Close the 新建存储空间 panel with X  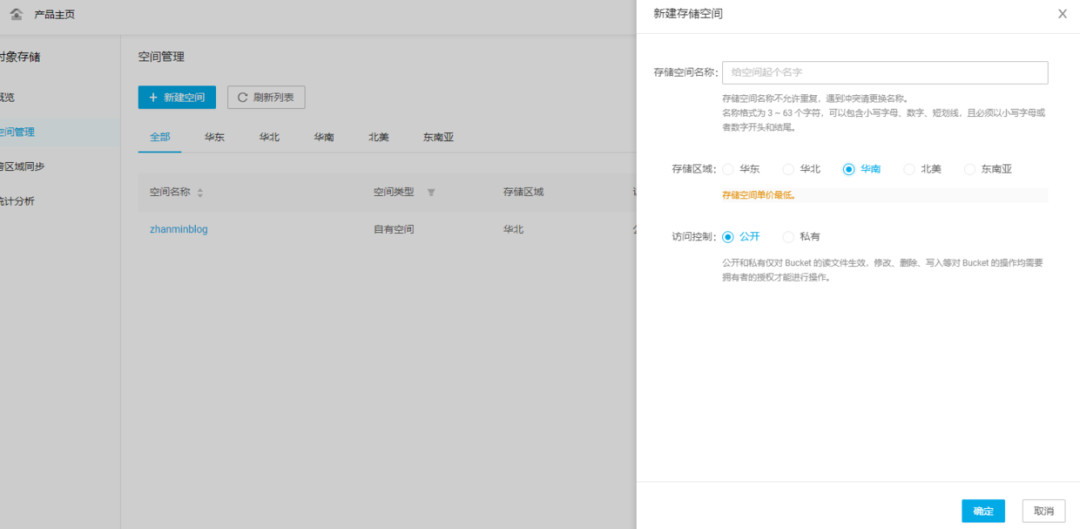pos(1062,14)
